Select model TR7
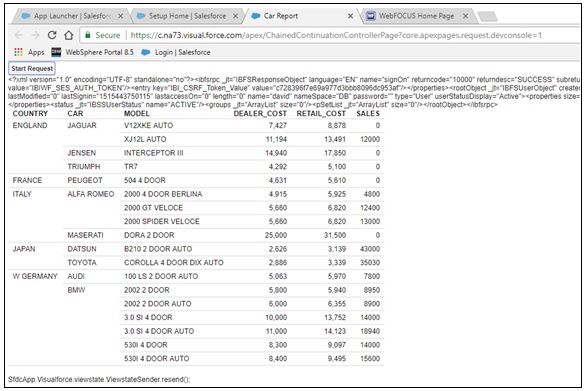The image size is (585, 391). [131, 166]
